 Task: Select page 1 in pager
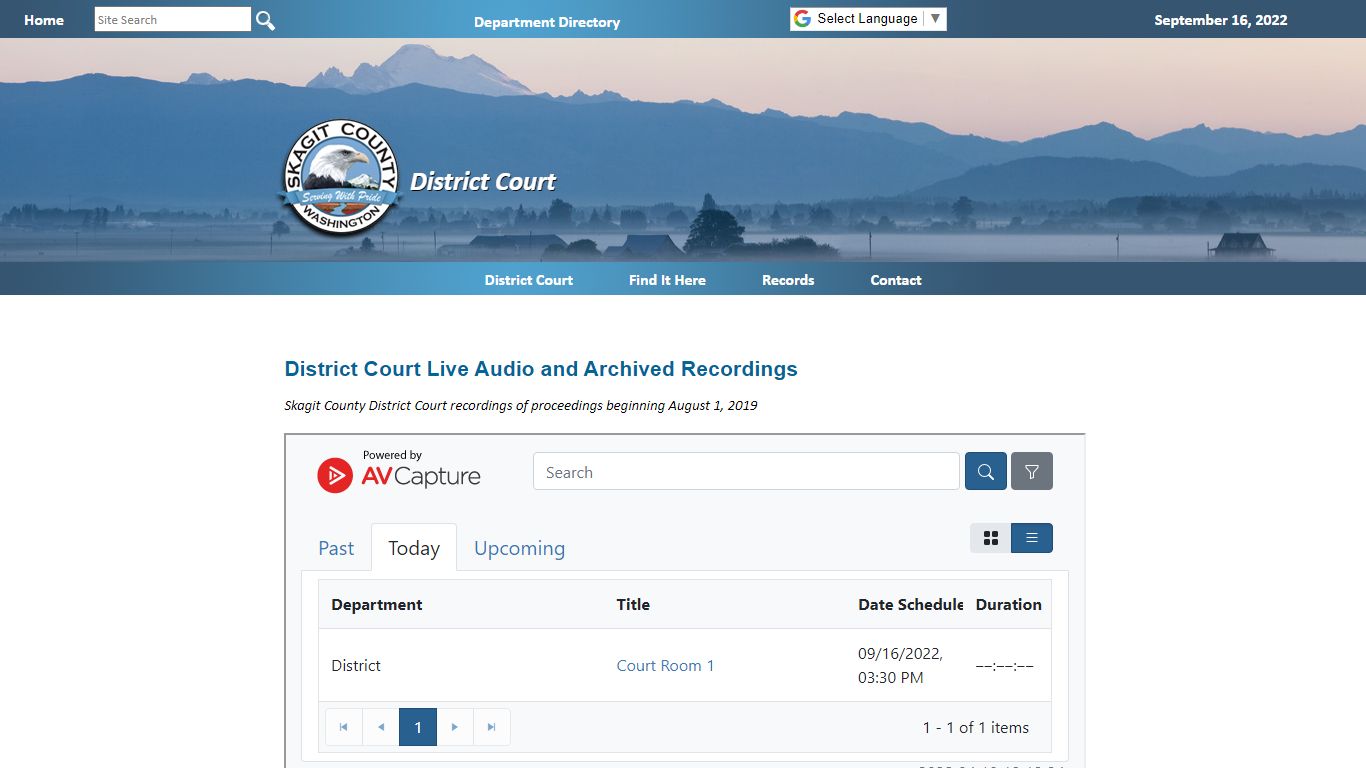point(418,727)
